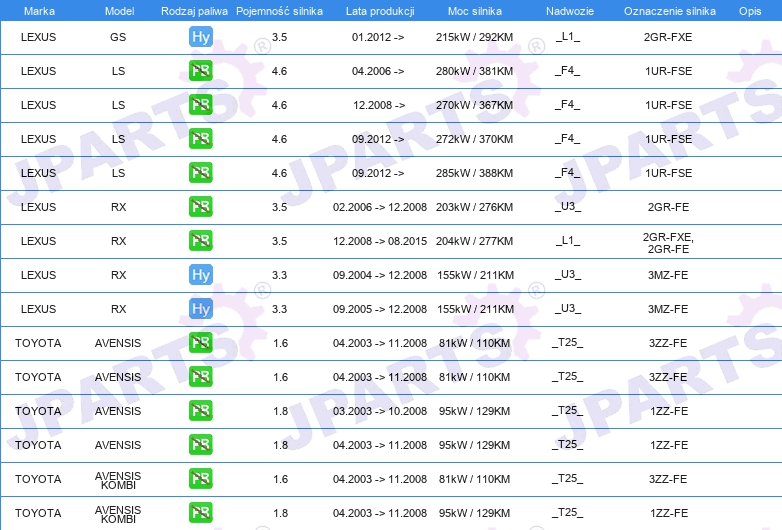Select _U3_ body code in RX 203kW row

click(x=568, y=206)
